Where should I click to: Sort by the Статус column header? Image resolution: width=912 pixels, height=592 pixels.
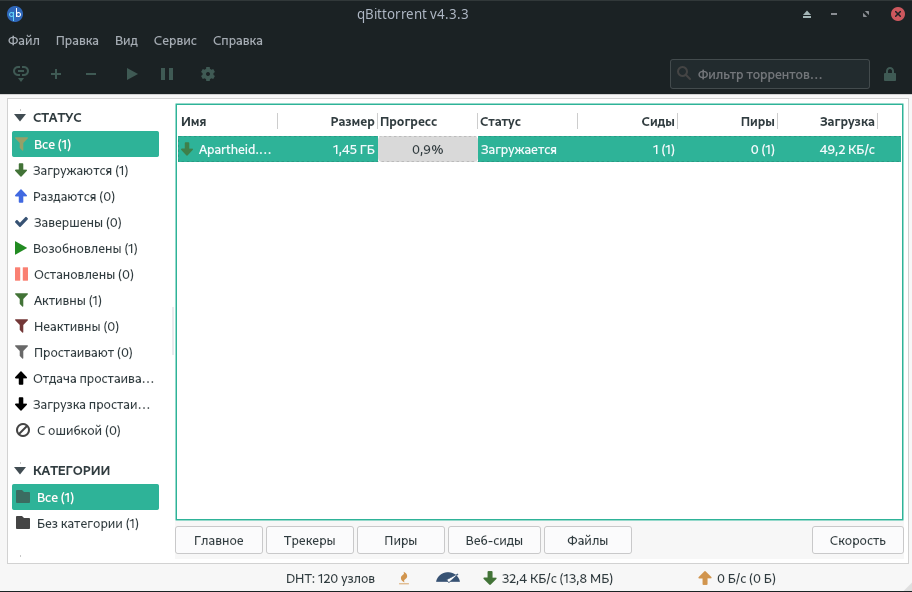click(x=528, y=122)
